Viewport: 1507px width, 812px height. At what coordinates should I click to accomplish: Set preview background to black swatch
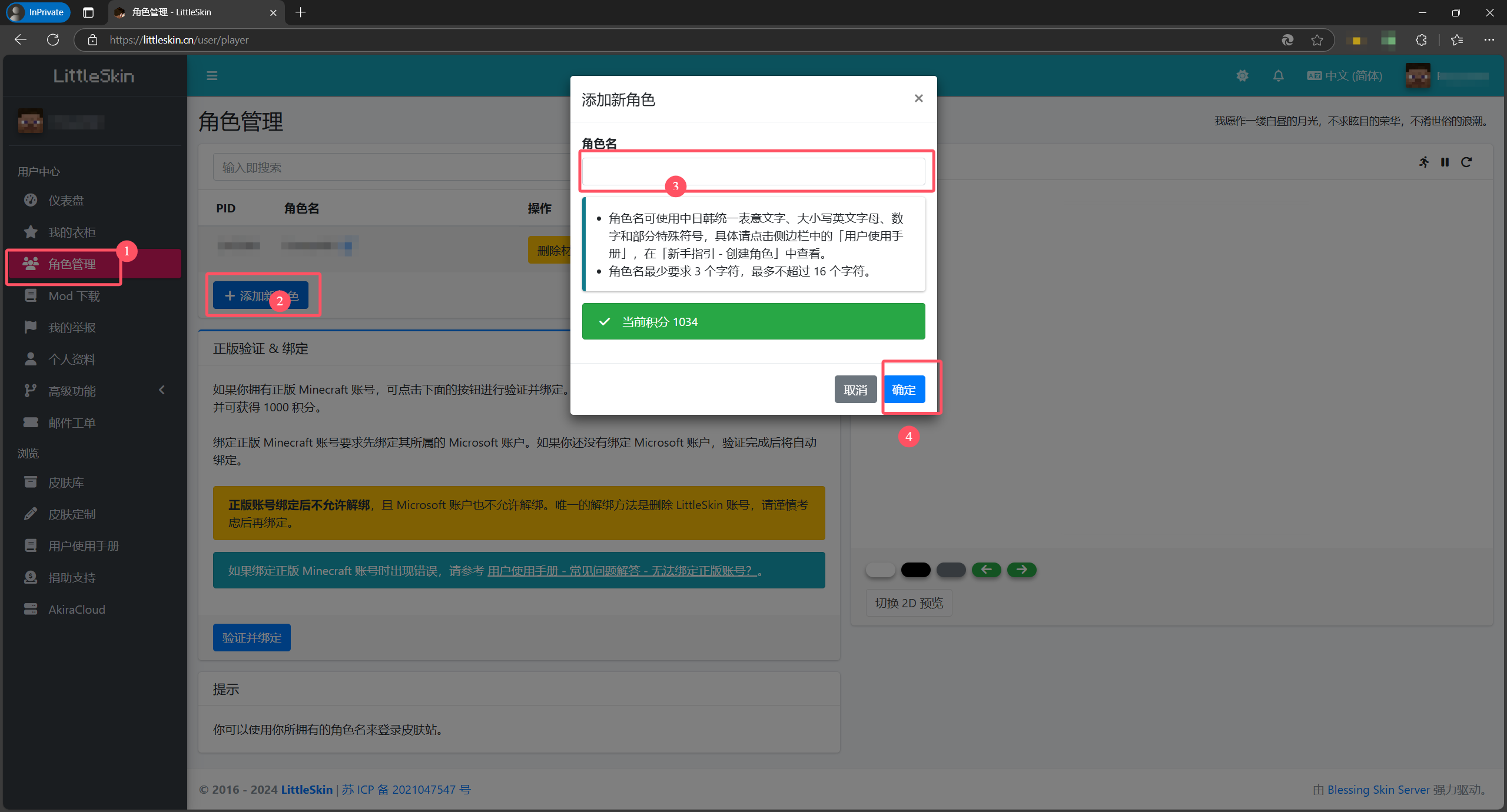point(915,570)
